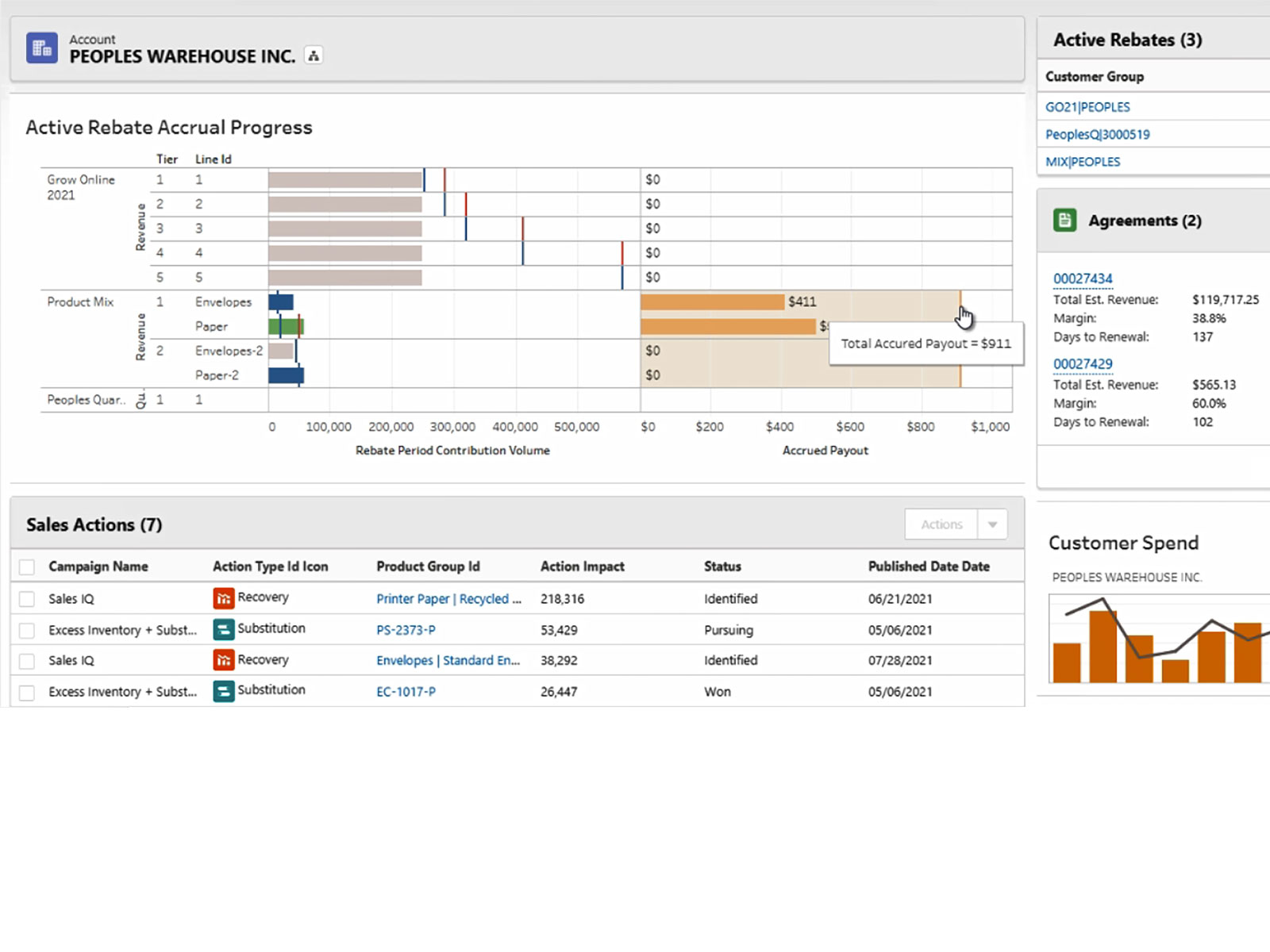Check the Sales IQ 218,316 row checkbox
Screen dimensions: 1270x952
(27, 599)
